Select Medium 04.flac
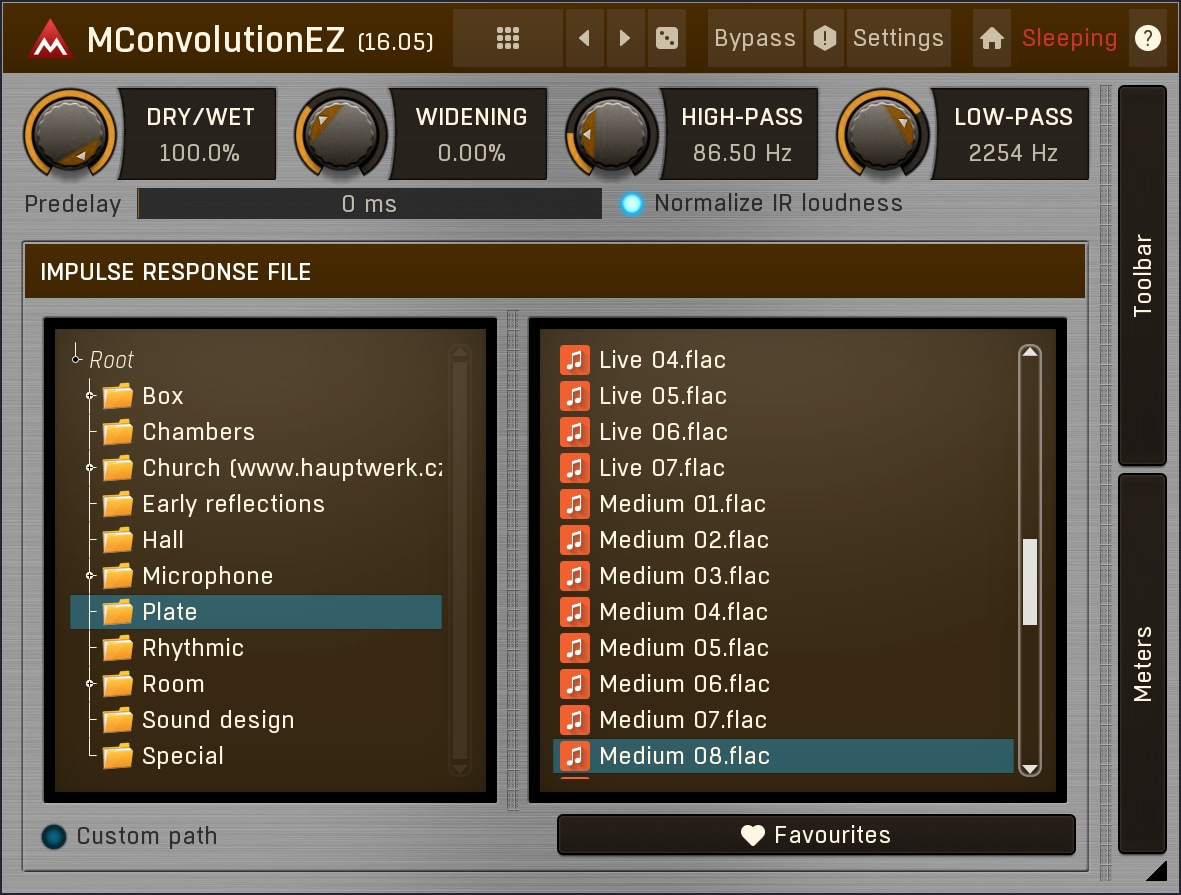 tap(783, 612)
